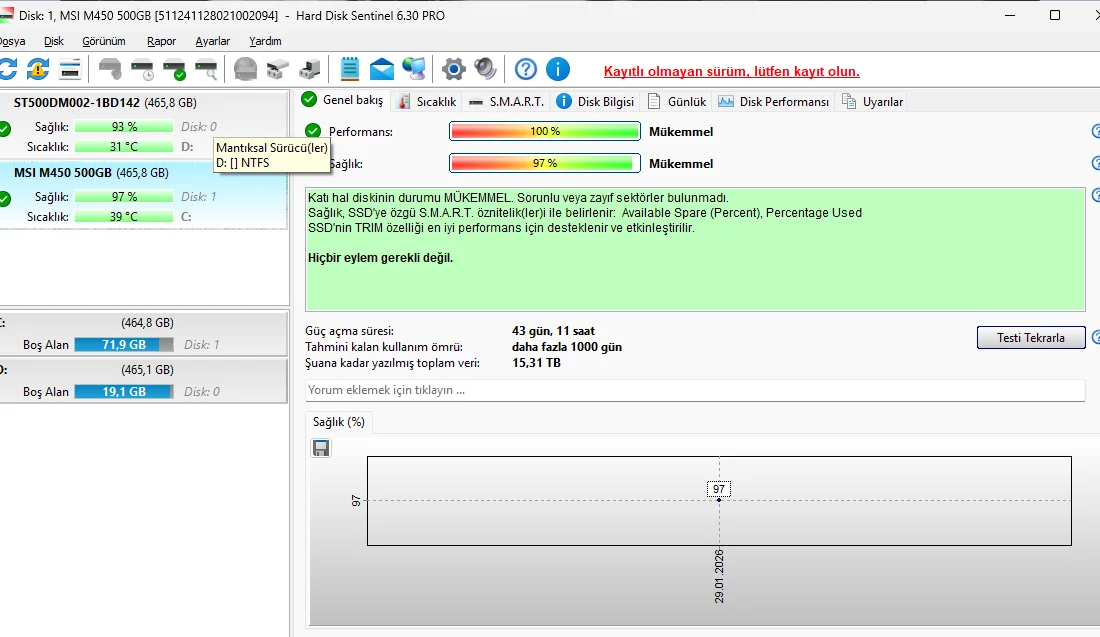Open the Görünüm menu
The width and height of the screenshot is (1100, 637).
104,41
